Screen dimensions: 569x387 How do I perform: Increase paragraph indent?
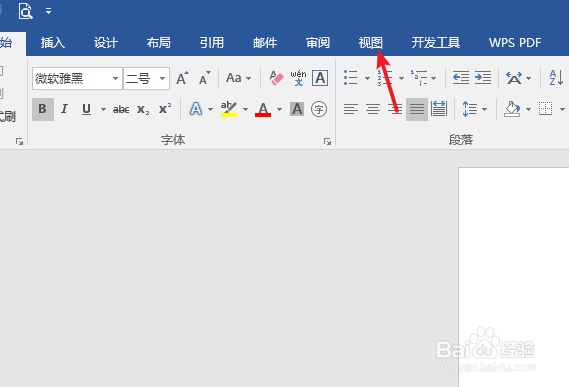point(483,78)
